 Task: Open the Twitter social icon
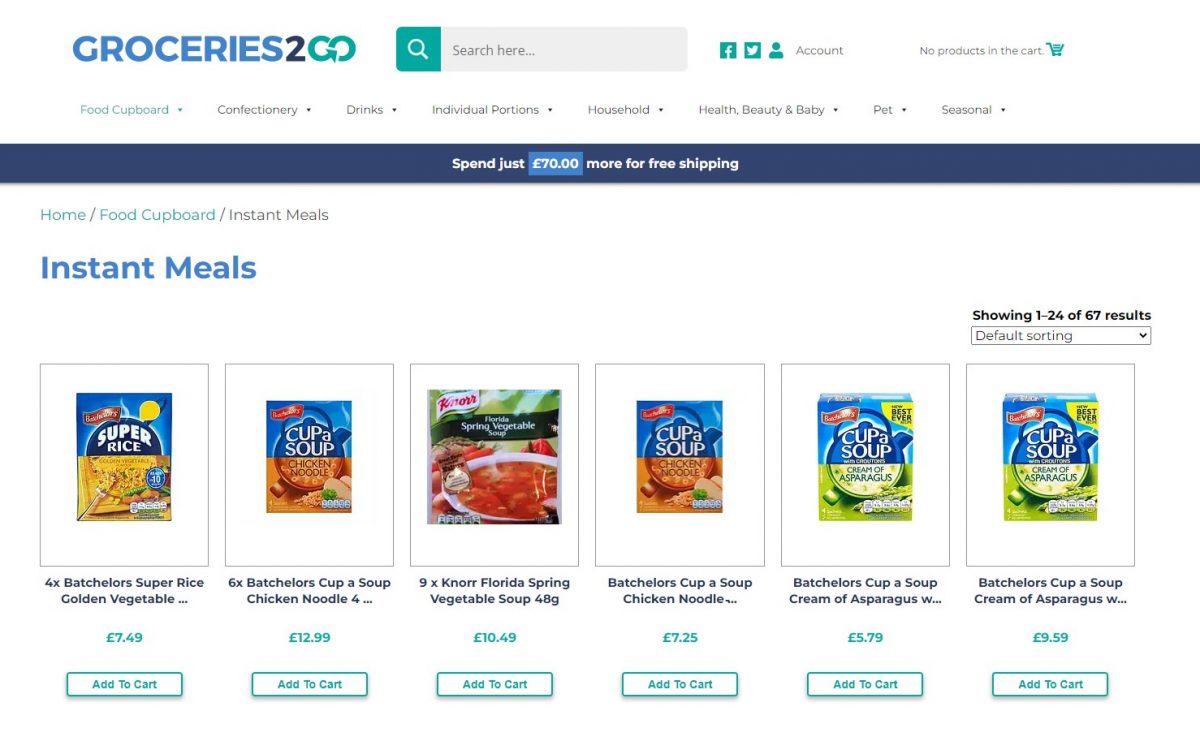pyautogui.click(x=752, y=50)
